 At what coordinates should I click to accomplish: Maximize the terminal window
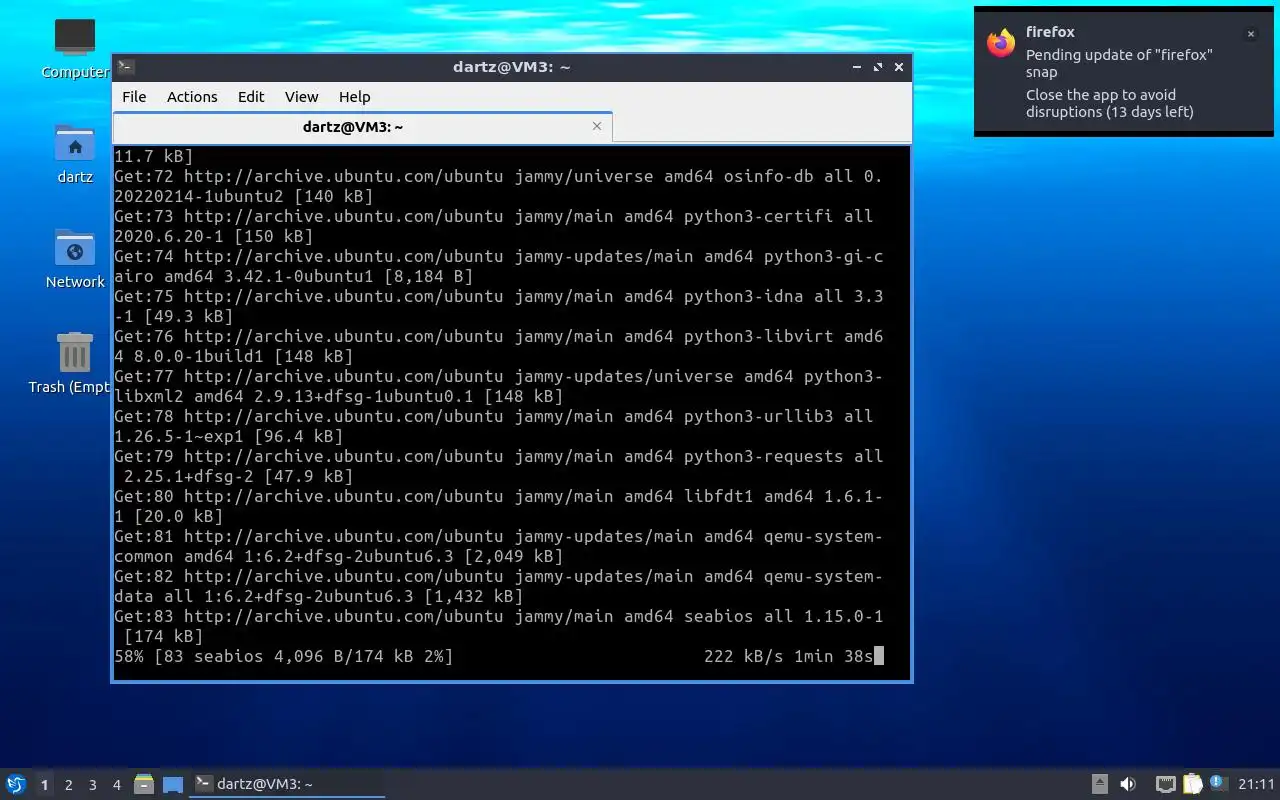click(x=878, y=67)
